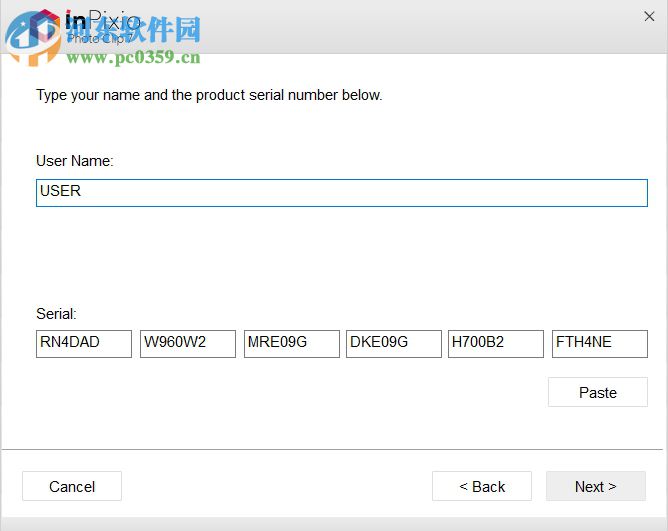Select the serial box containing W960W2
Viewport: 668px width, 531px height.
[x=188, y=343]
